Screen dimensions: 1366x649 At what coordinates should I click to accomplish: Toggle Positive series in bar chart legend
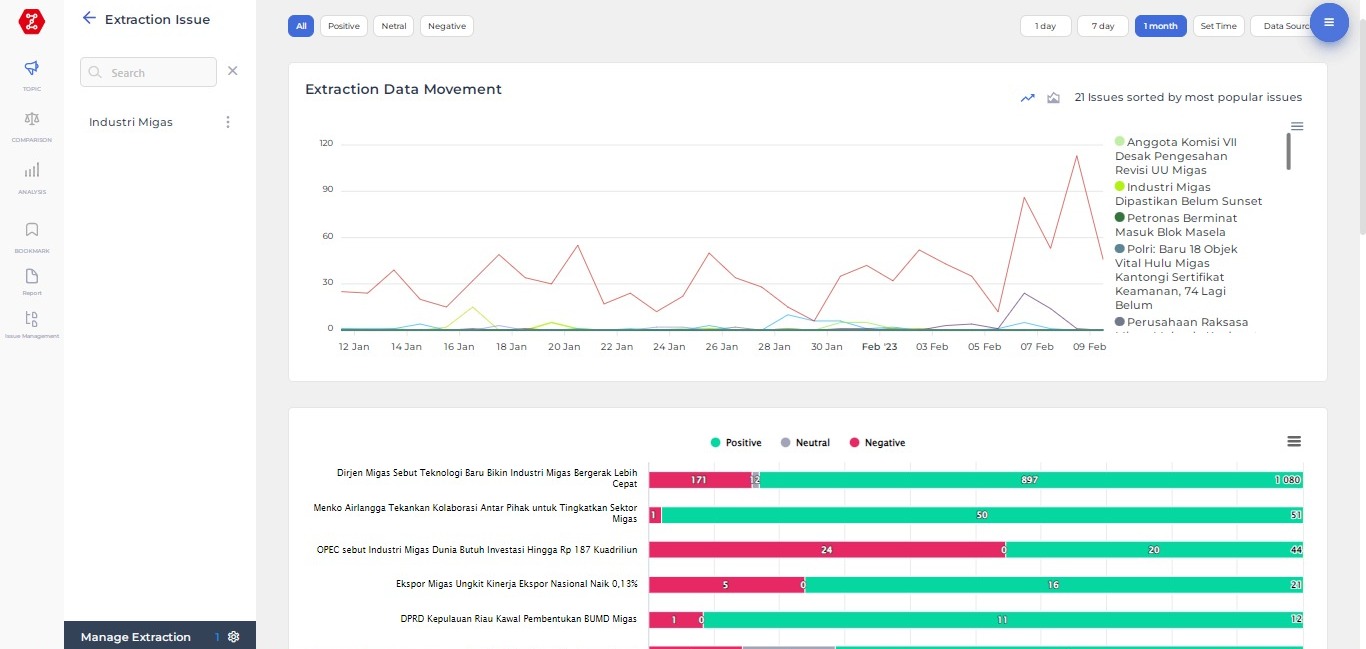coord(736,443)
